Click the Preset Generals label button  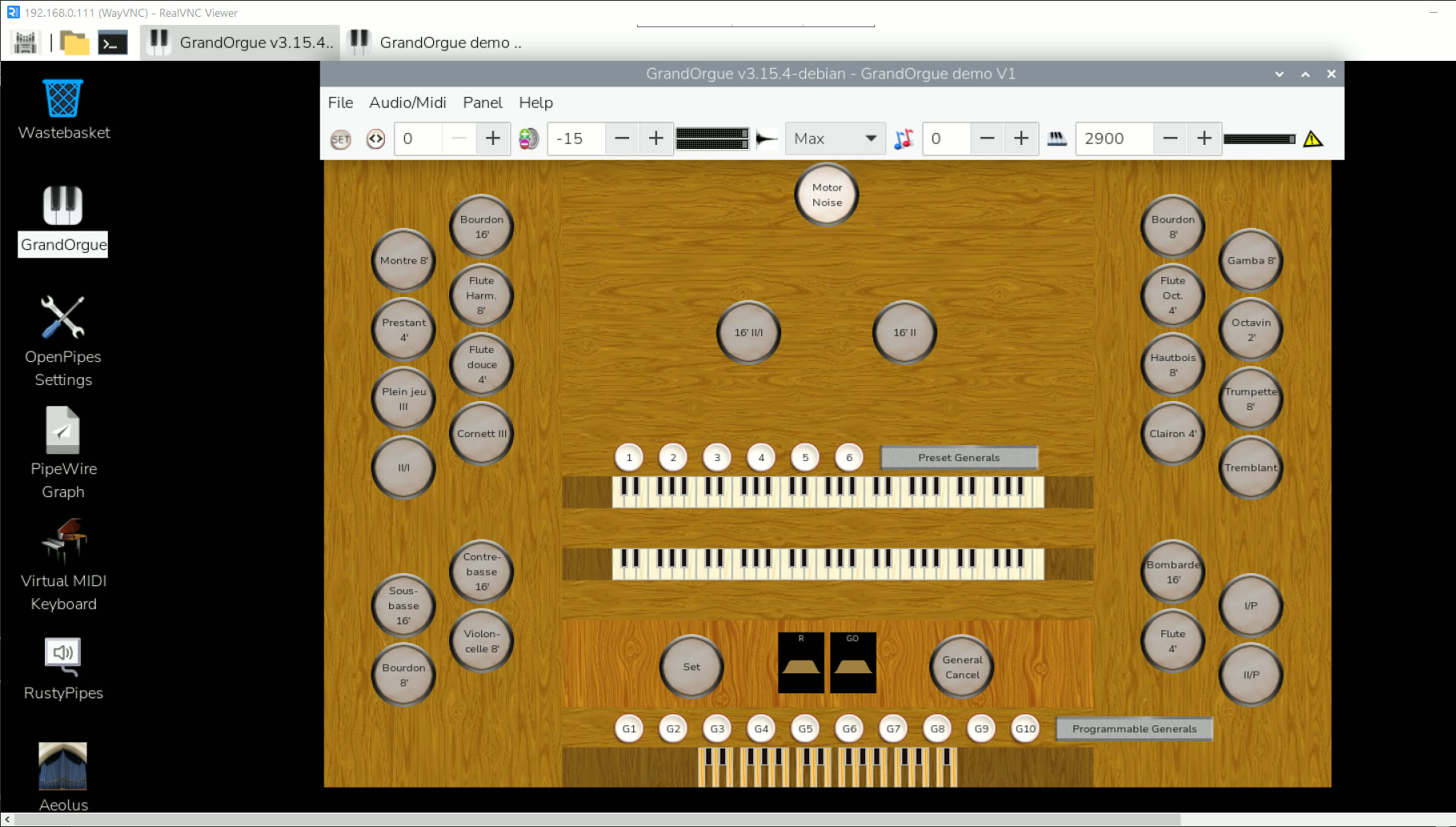[x=959, y=458]
